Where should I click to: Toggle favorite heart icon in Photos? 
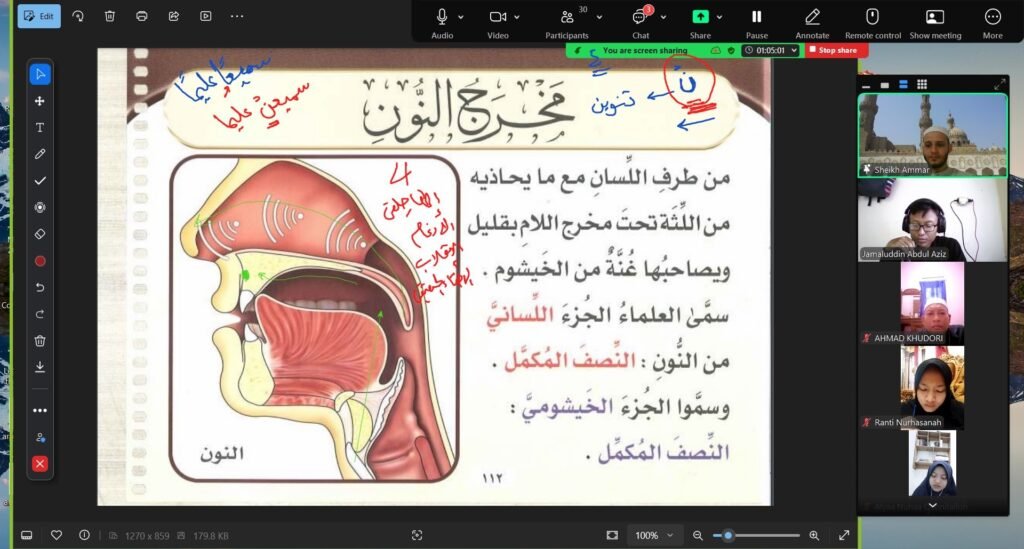[57, 535]
